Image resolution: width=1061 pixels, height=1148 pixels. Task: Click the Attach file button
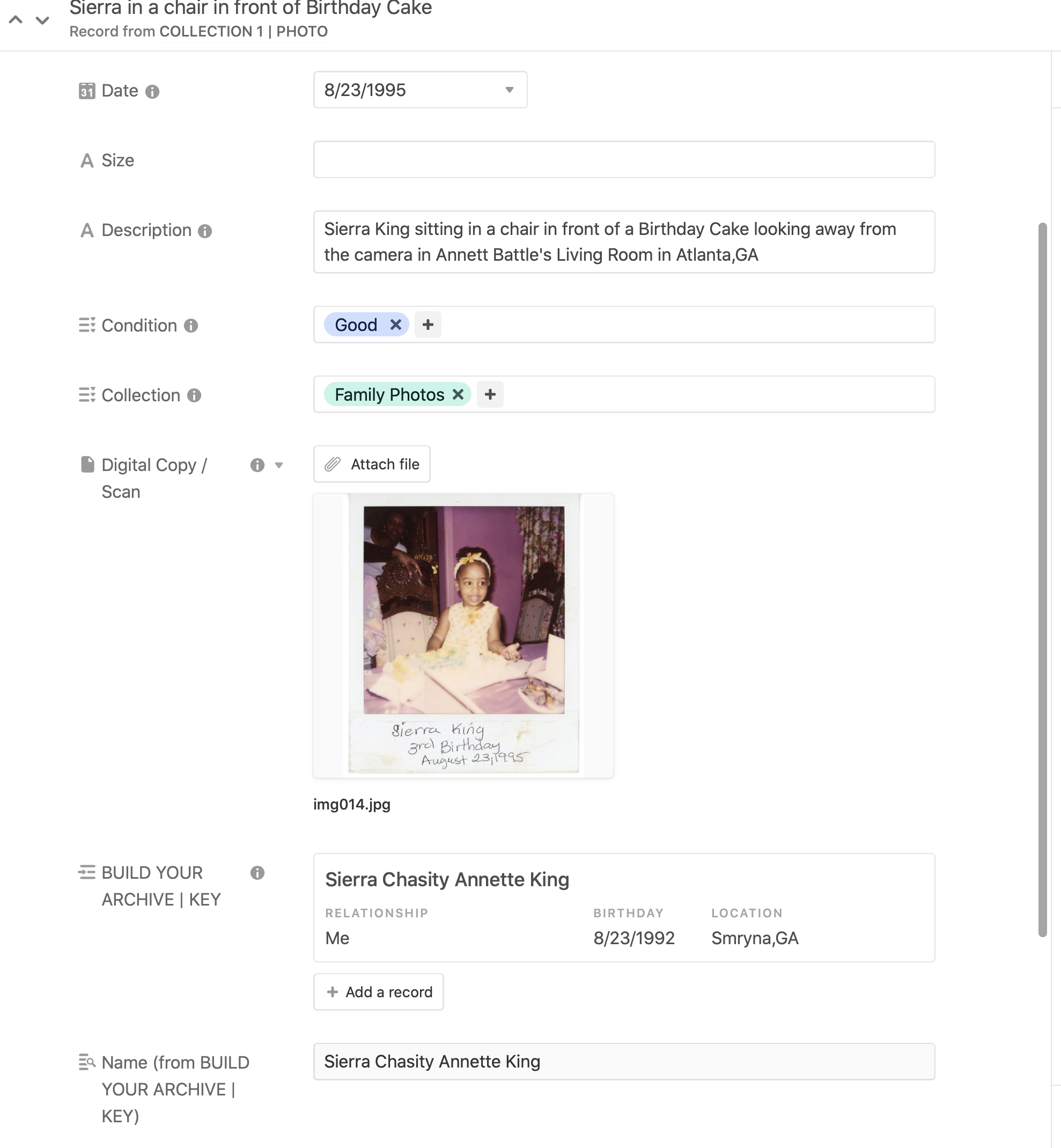tap(372, 464)
